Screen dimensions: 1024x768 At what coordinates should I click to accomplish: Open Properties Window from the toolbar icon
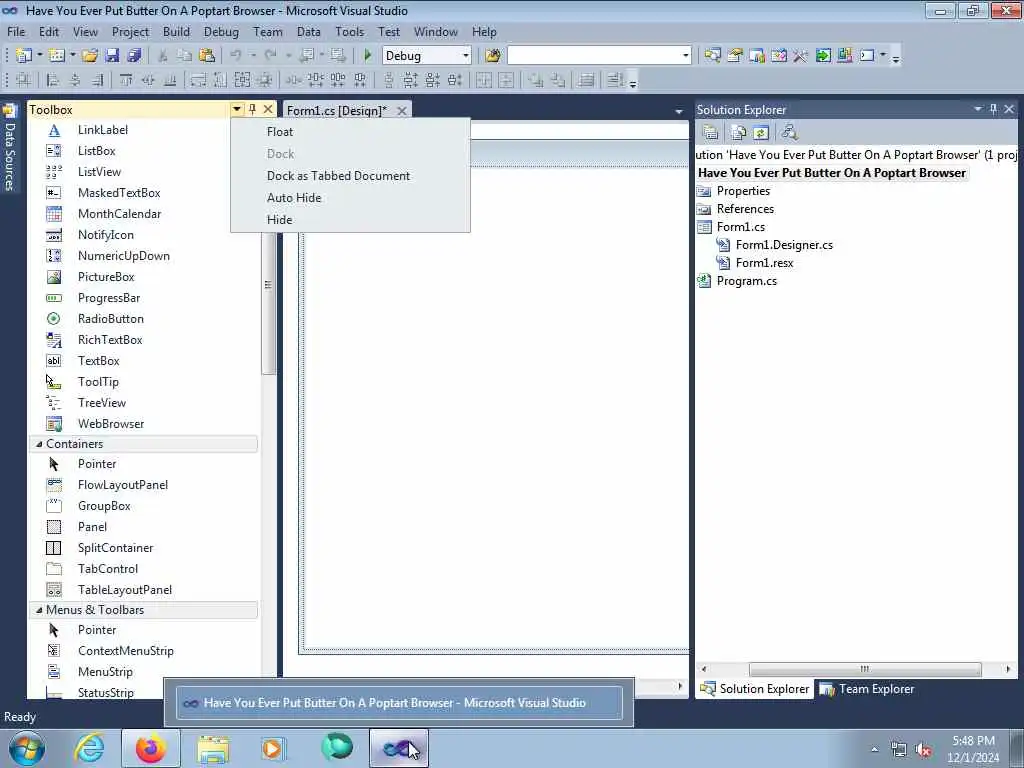[735, 56]
